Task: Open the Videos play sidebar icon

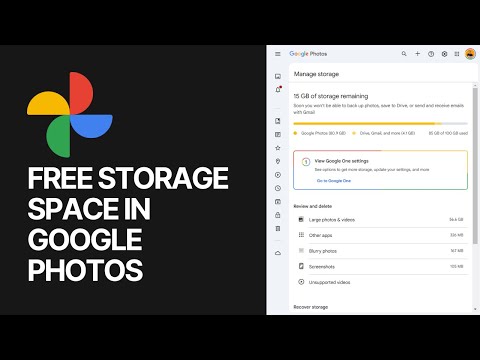Action: click(278, 175)
